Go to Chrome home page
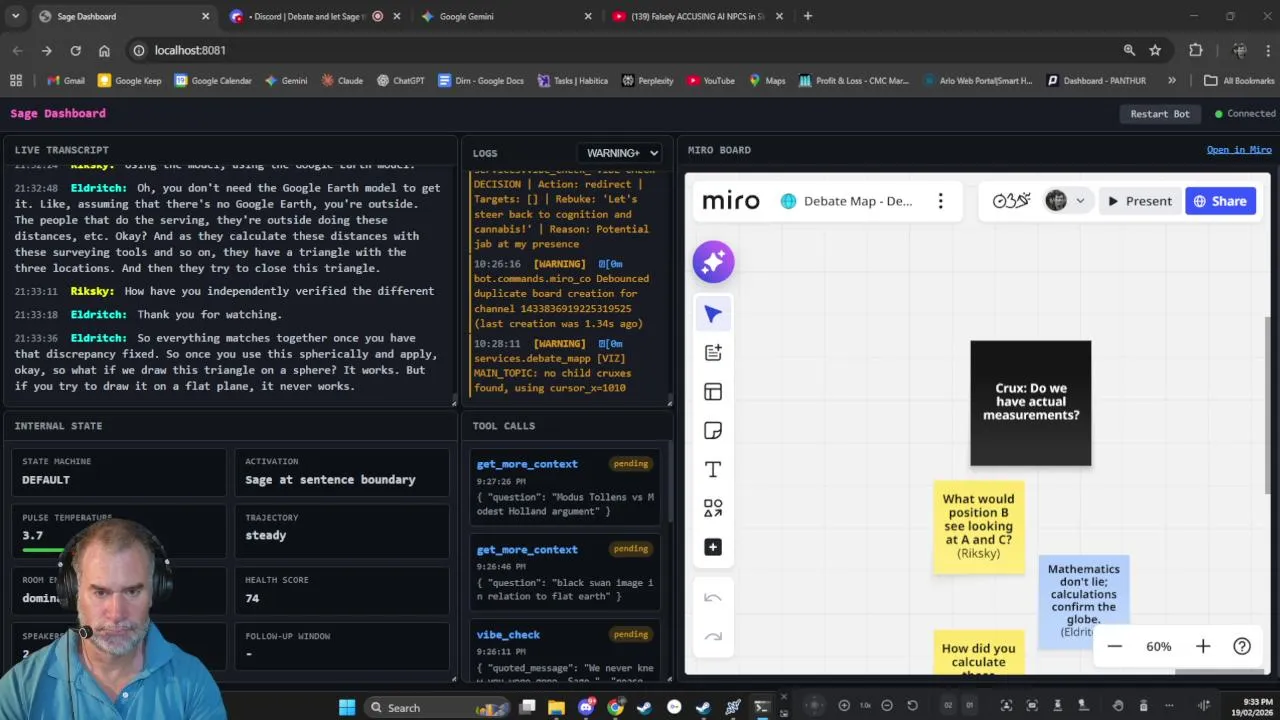 click(104, 50)
